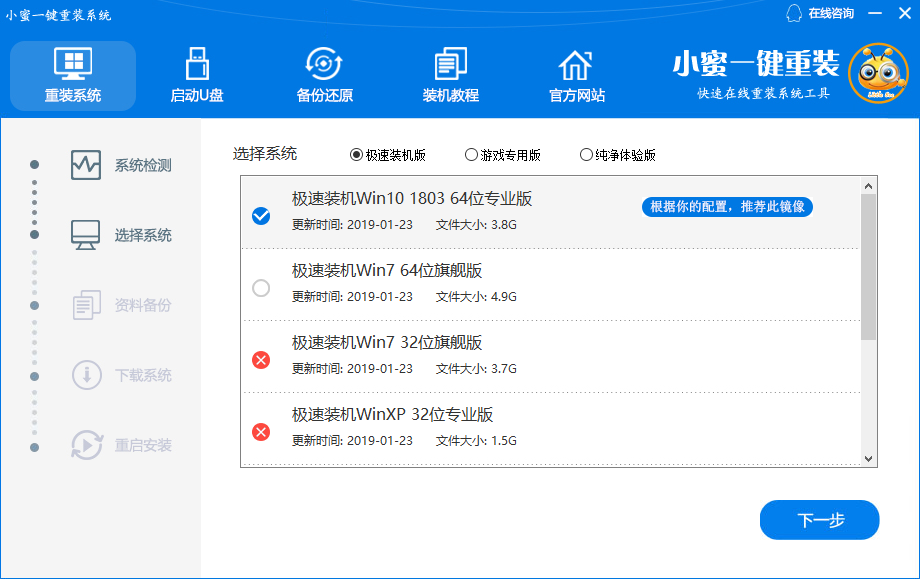This screenshot has height=579, width=920.
Task: Click the 下载系统 download step icon
Action: (x=82, y=375)
